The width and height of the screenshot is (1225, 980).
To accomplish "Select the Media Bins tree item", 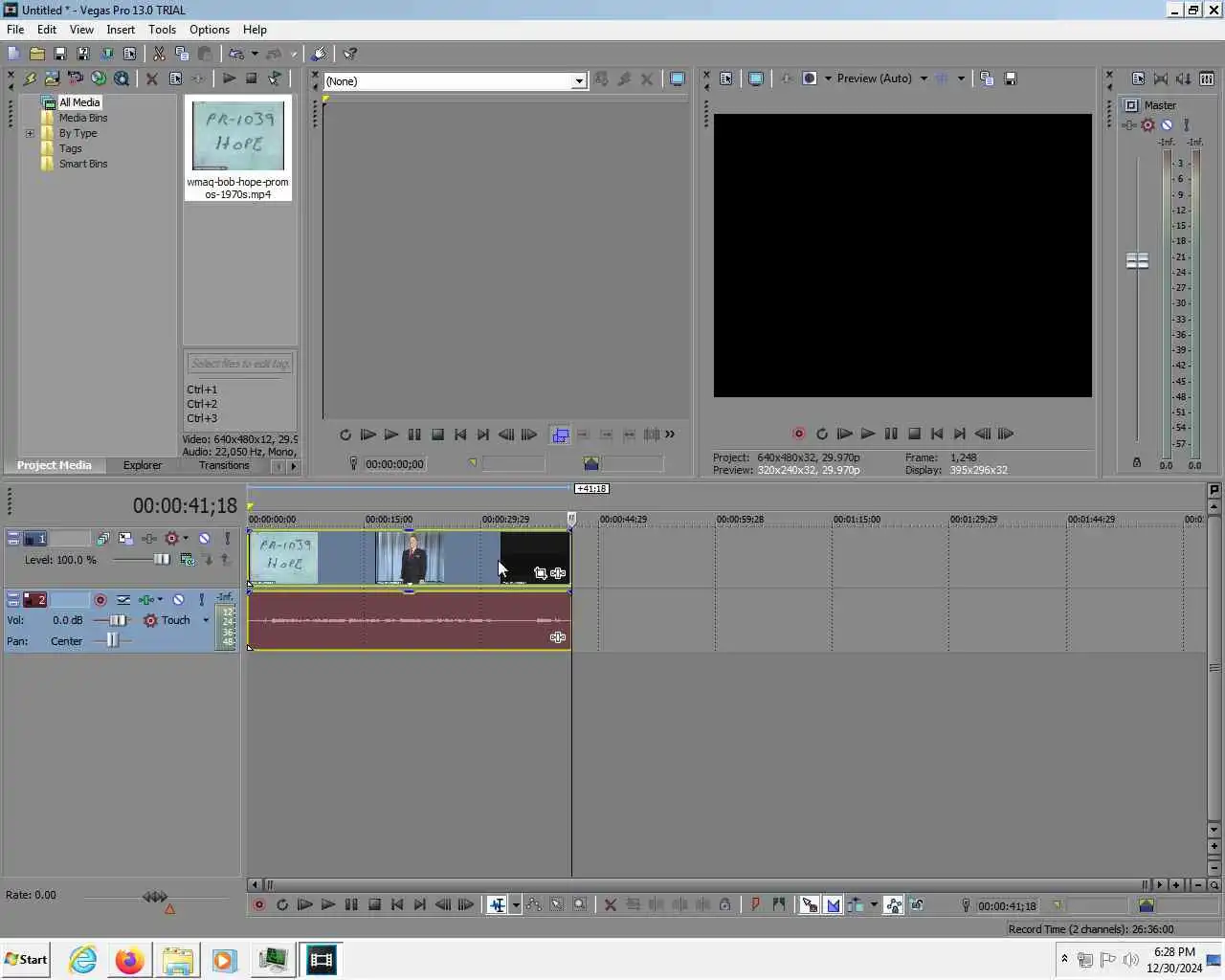I will click(x=83, y=118).
